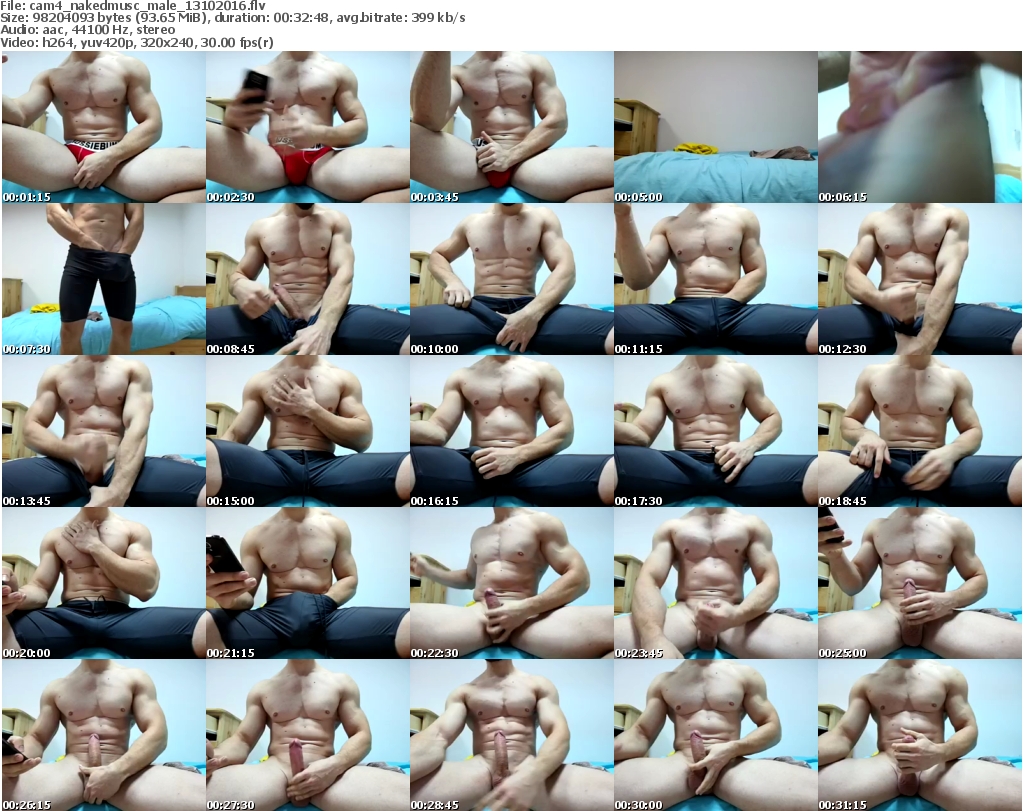Click the 00:15:00 frame
The image size is (1024, 811).
306,431
